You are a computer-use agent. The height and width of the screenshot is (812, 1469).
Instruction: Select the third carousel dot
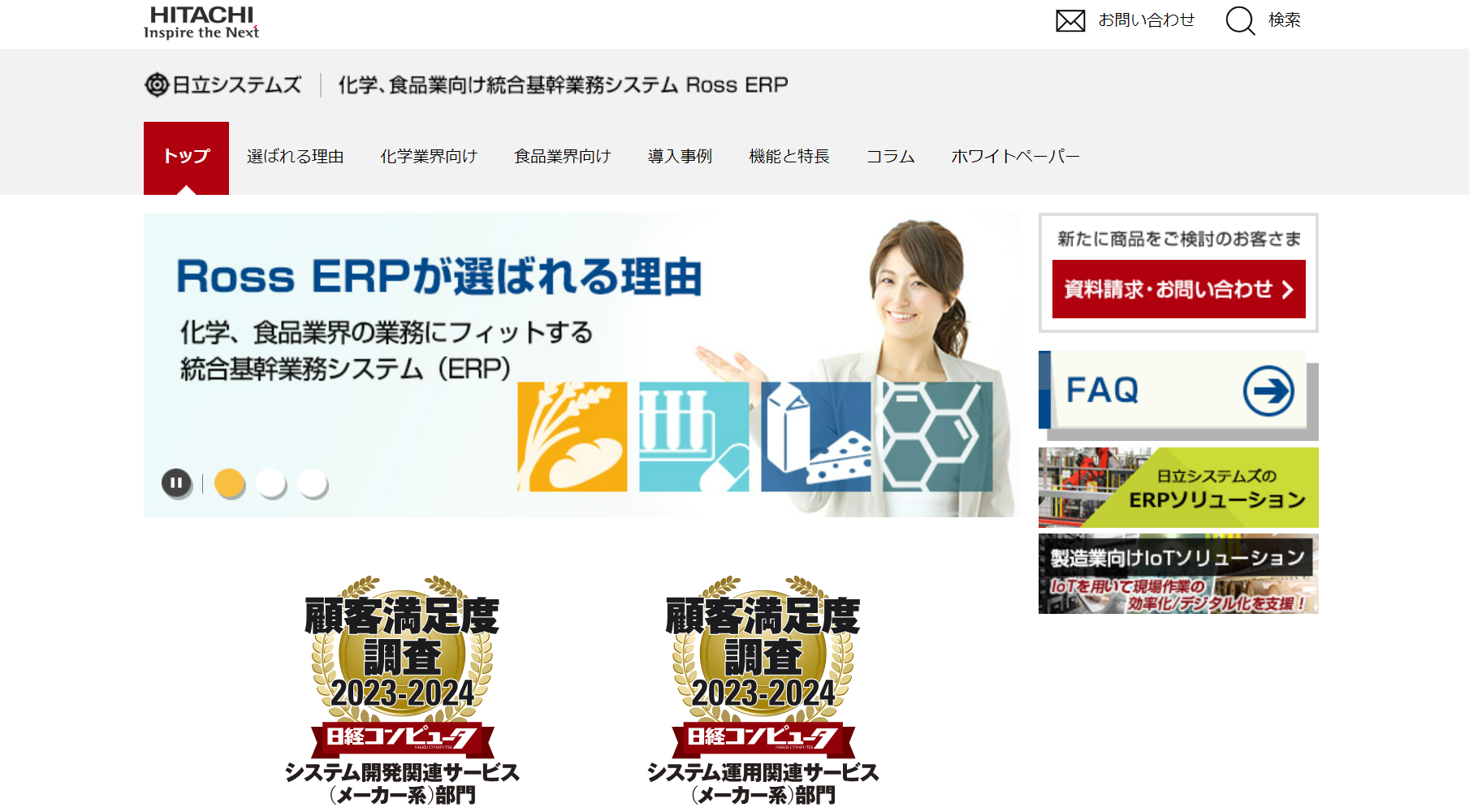(313, 482)
